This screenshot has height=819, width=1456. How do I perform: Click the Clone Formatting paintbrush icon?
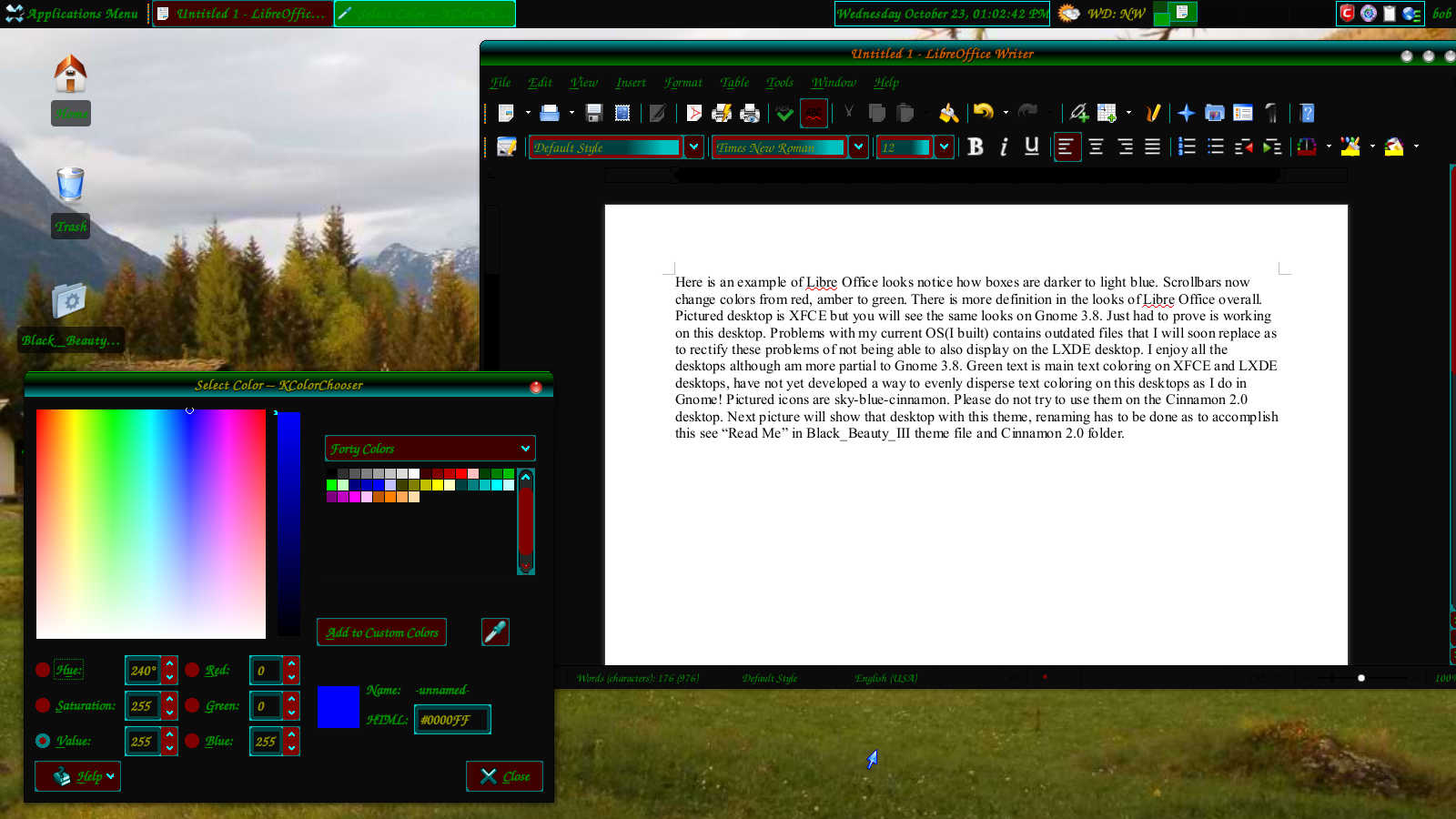click(949, 113)
